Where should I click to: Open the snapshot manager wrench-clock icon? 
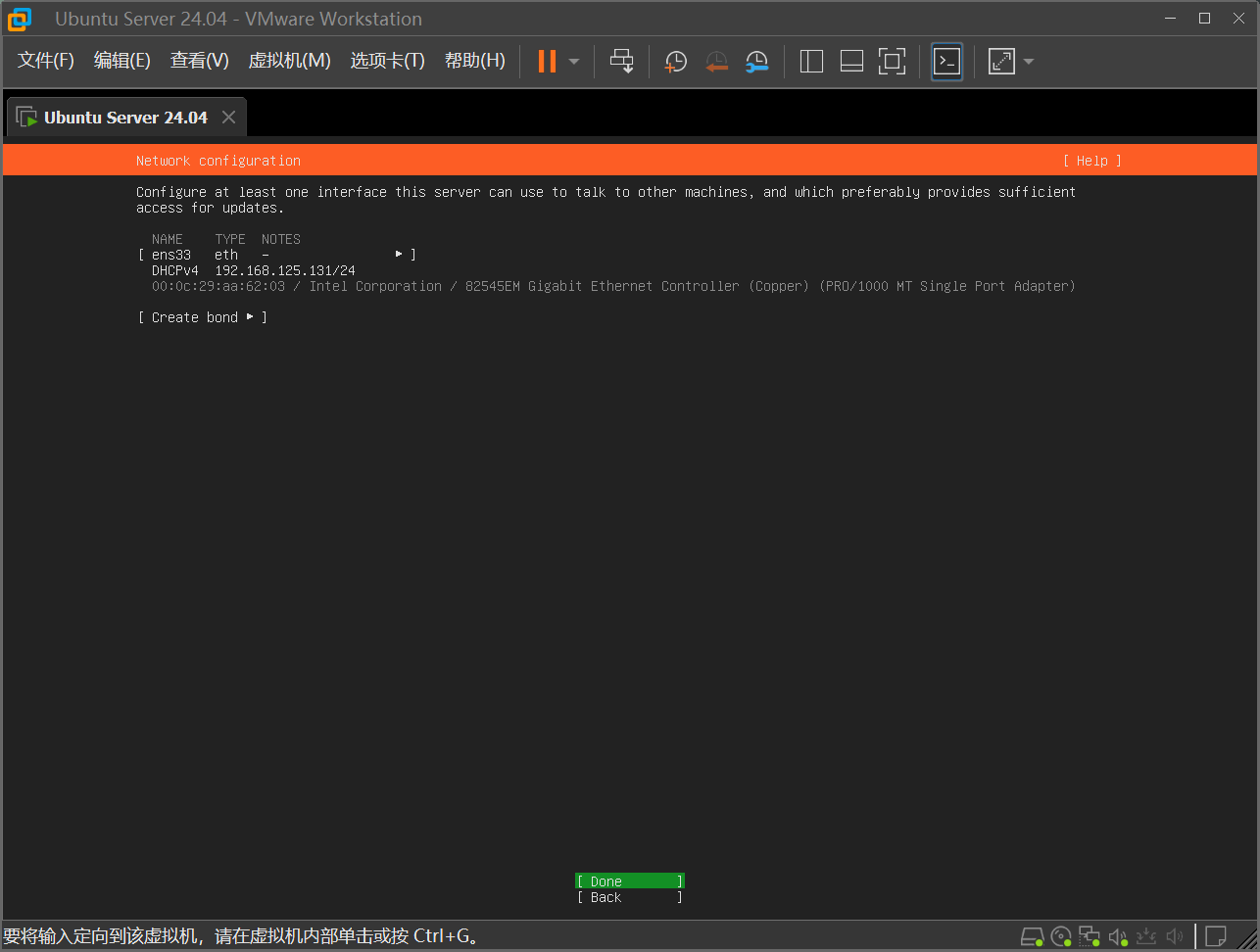click(x=757, y=62)
